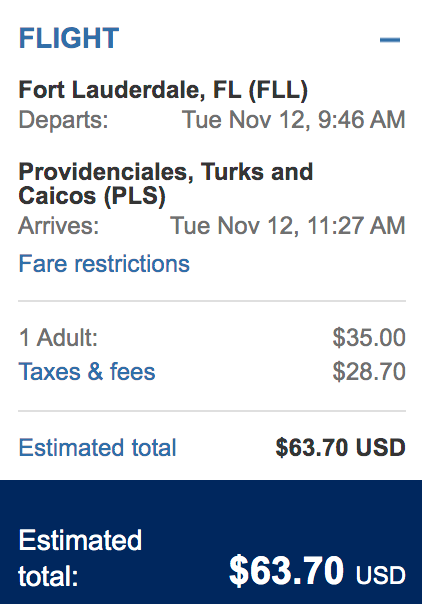Select the Providenciales, Turks and Caicos (PLS) destination
Viewport: 422px width, 604px height.
coord(166,184)
